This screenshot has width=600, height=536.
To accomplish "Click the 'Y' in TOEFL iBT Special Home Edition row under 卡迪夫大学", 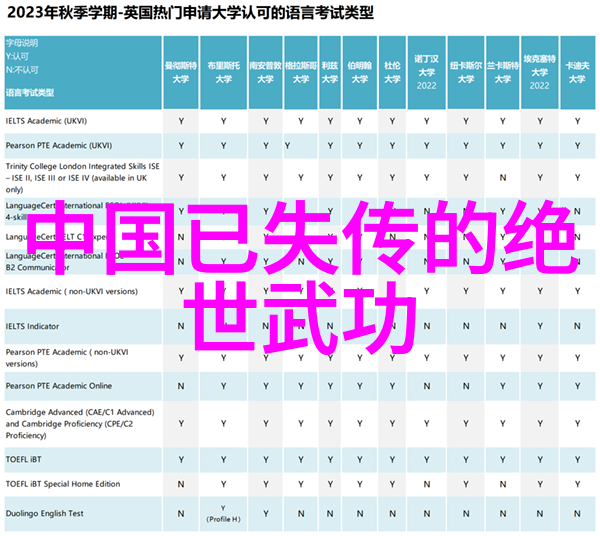I will [577, 485].
